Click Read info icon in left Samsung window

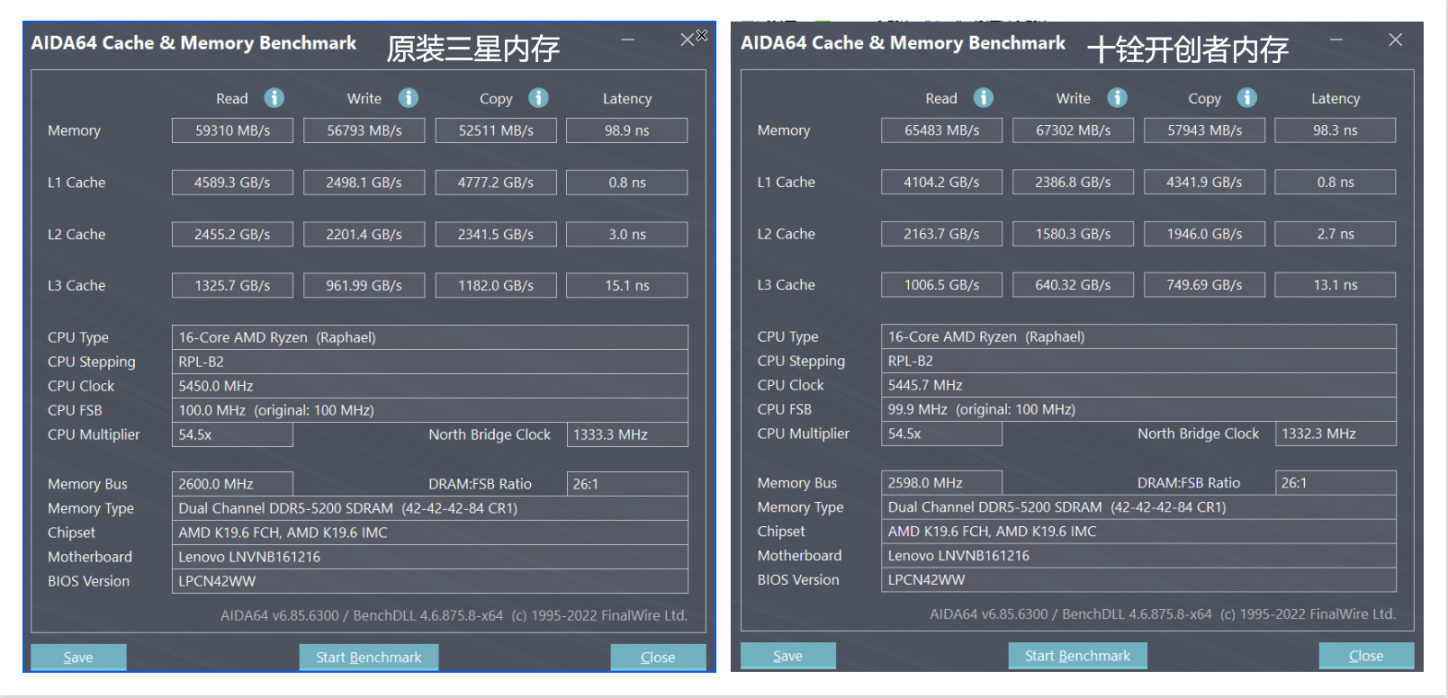[x=274, y=98]
